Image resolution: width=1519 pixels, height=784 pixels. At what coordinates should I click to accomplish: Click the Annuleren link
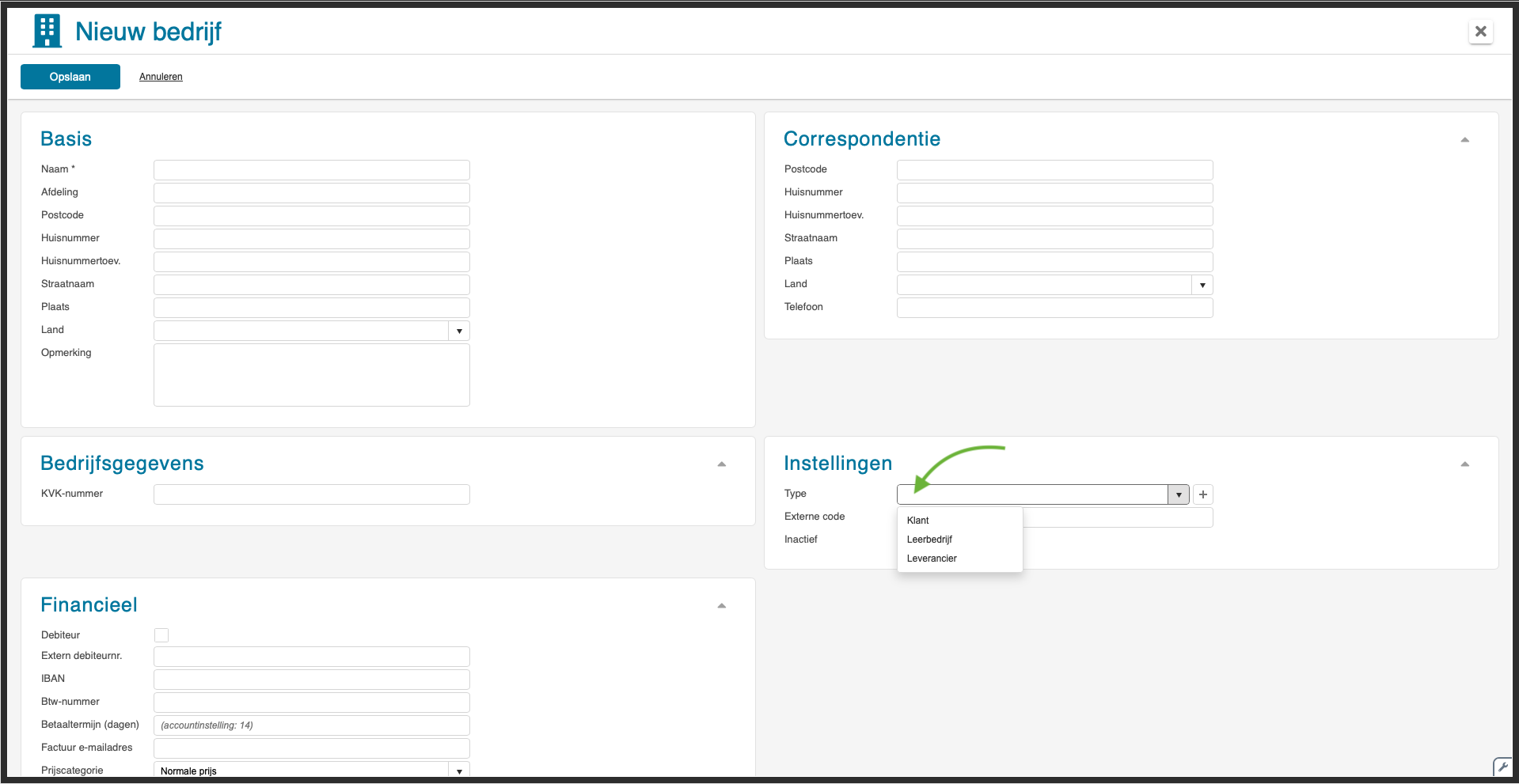tap(161, 77)
